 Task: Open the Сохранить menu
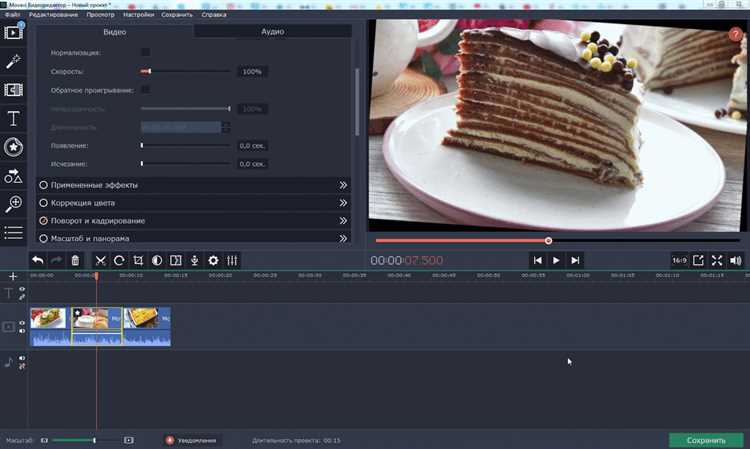[x=177, y=15]
